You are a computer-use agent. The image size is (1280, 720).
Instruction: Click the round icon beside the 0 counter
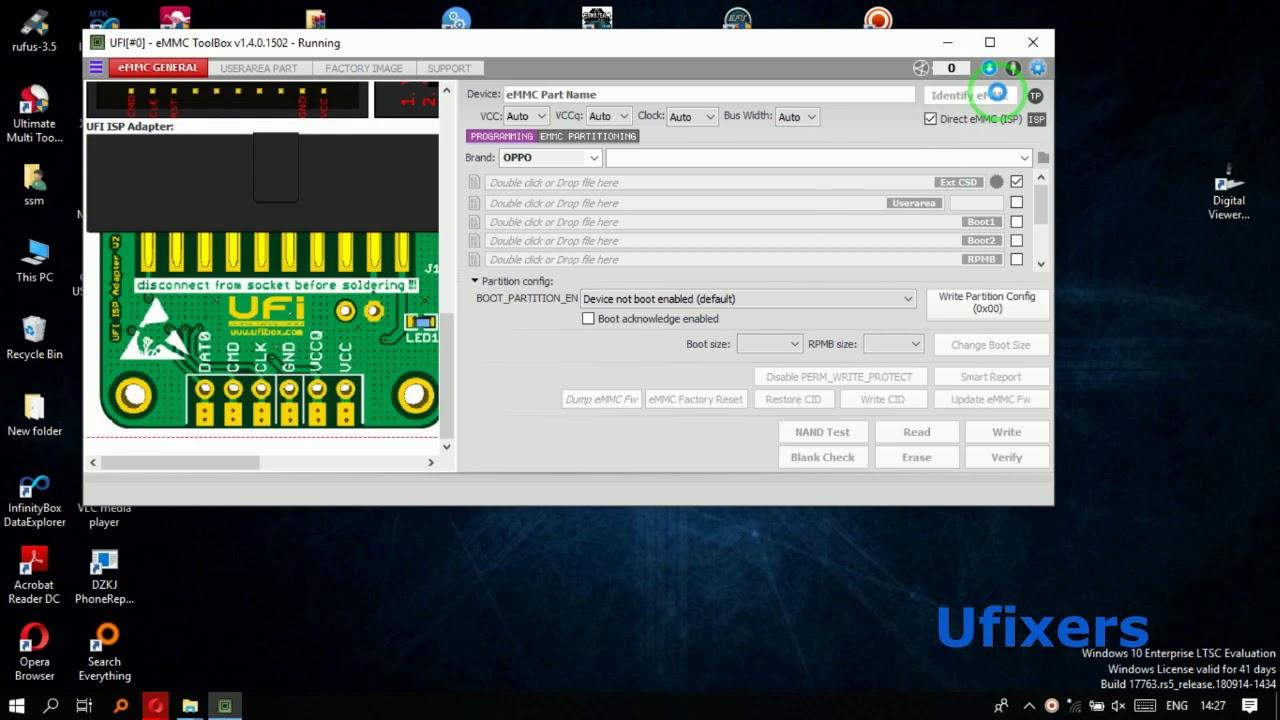[921, 68]
